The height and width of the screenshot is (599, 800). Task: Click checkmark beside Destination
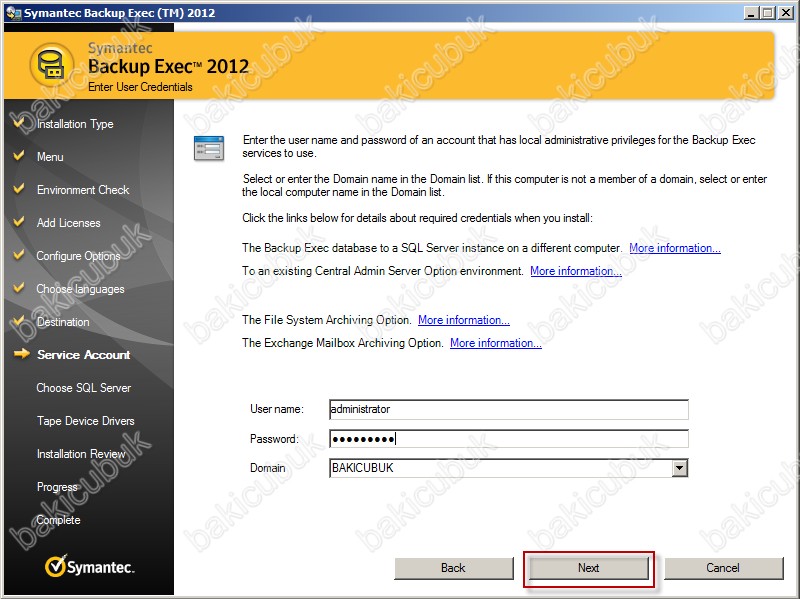point(19,320)
